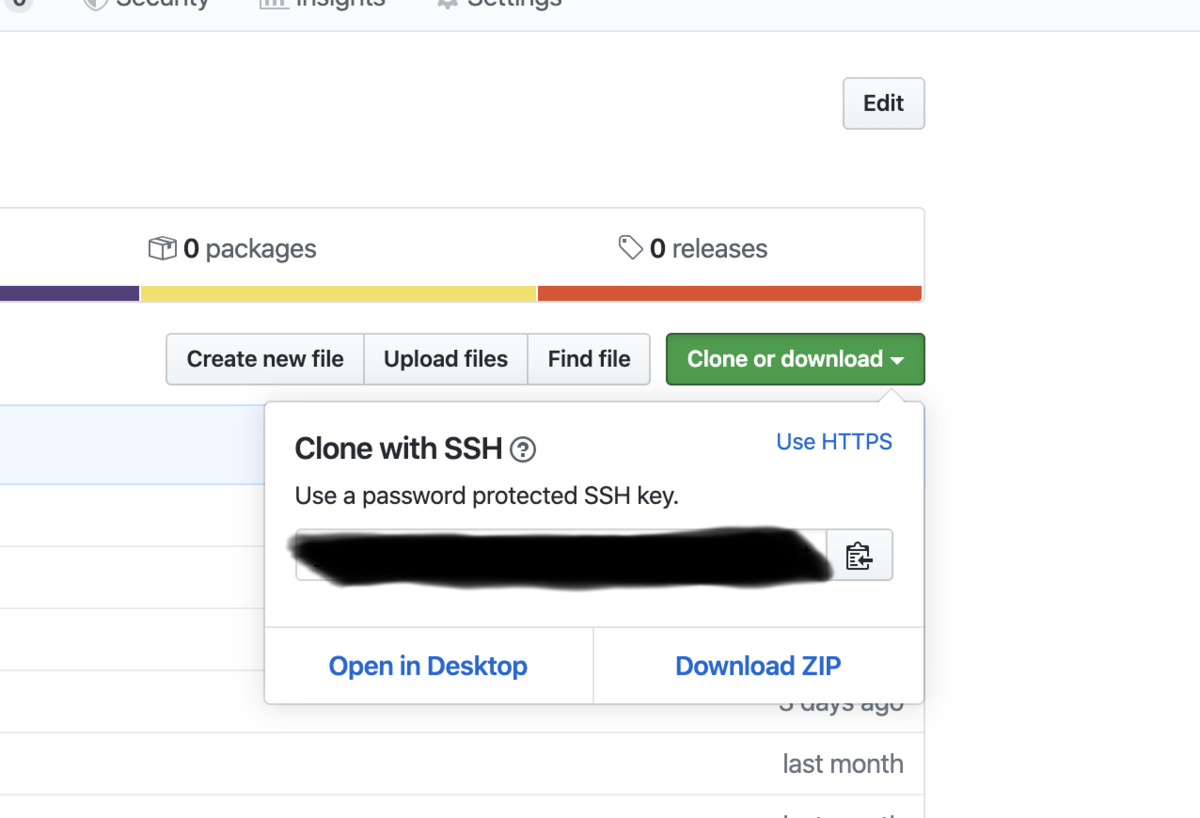Image resolution: width=1200 pixels, height=818 pixels.
Task: Click the "last month" timestamp
Action: coord(842,764)
